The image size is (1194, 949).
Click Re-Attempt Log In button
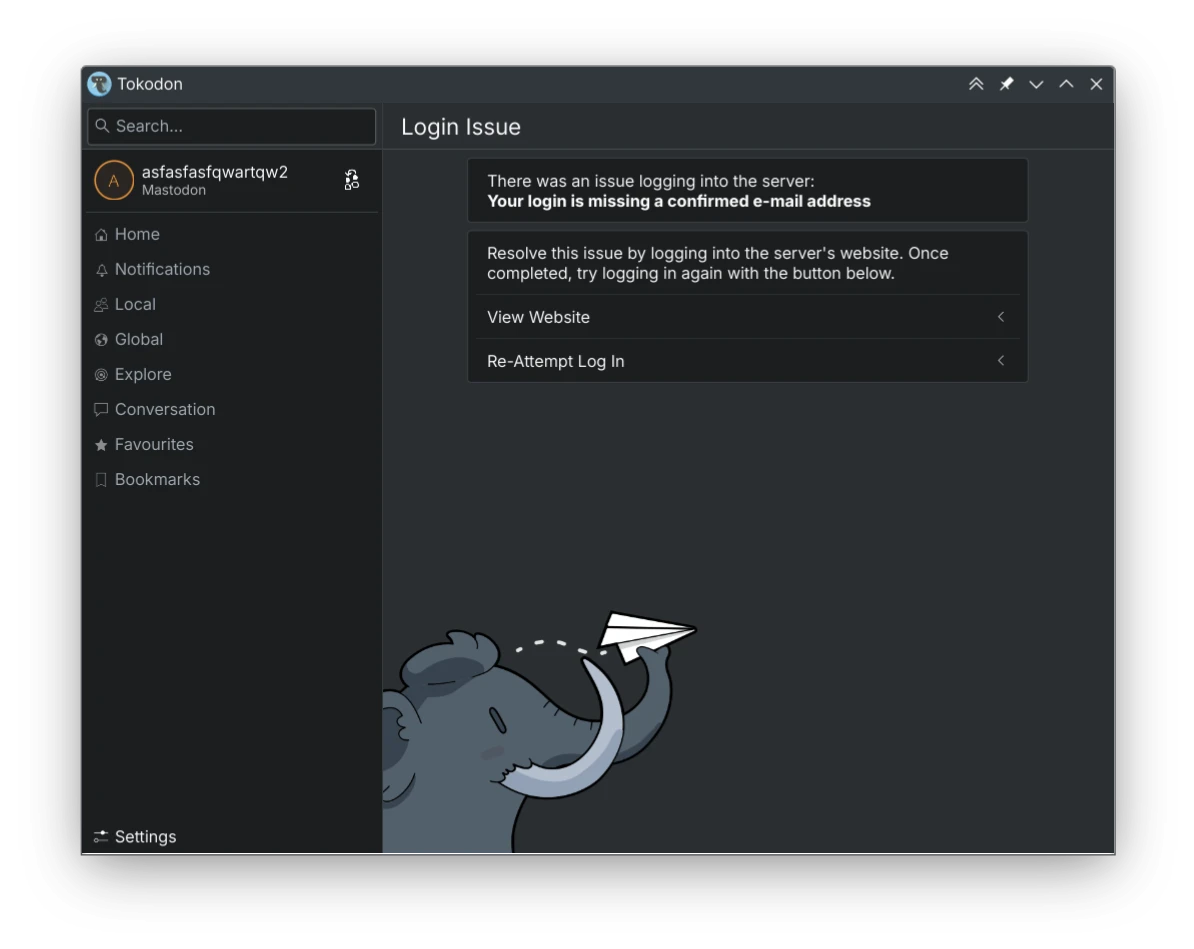748,361
